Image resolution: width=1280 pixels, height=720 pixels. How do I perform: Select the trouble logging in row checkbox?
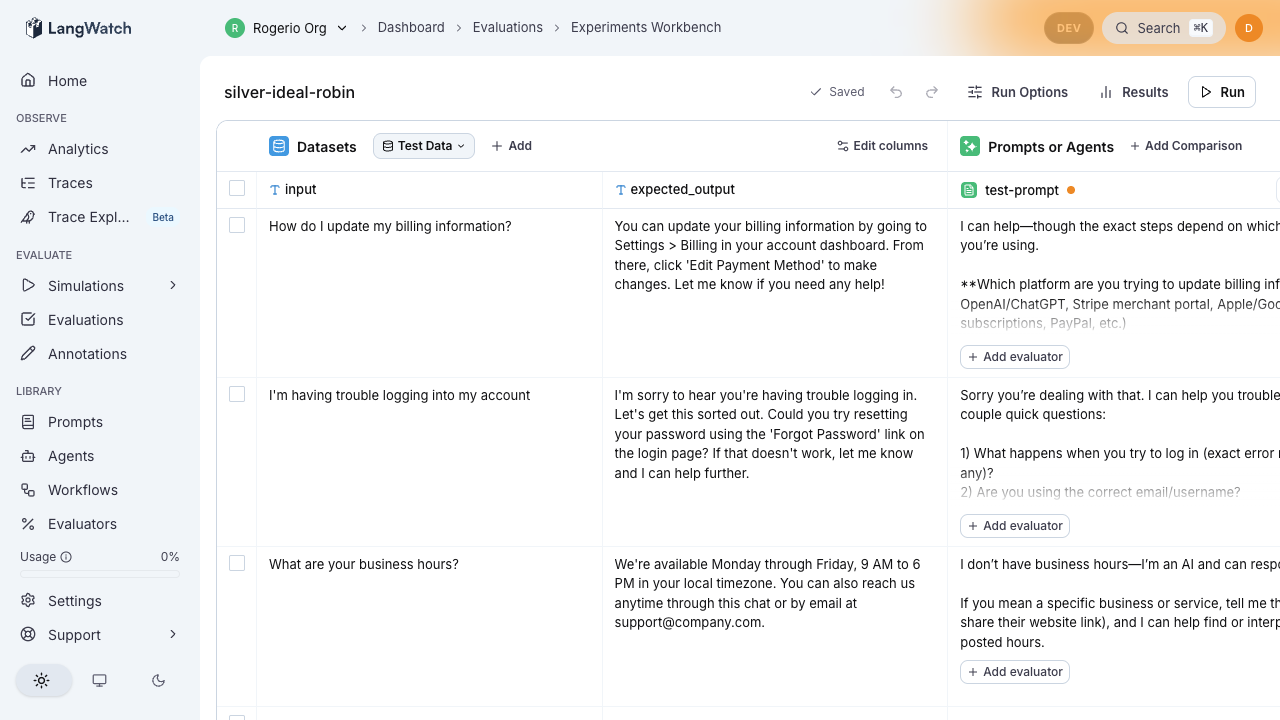click(237, 394)
